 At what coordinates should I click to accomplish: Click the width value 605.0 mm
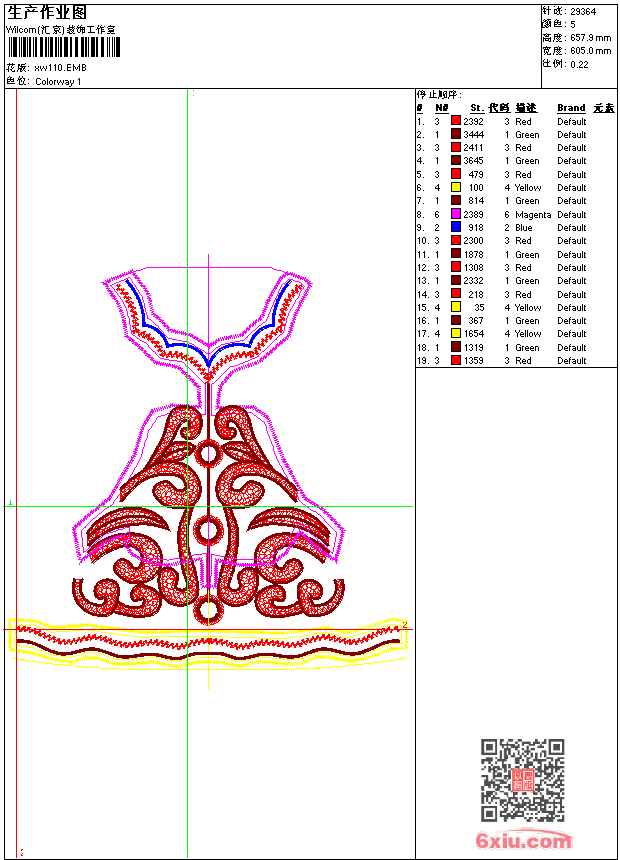590,51
